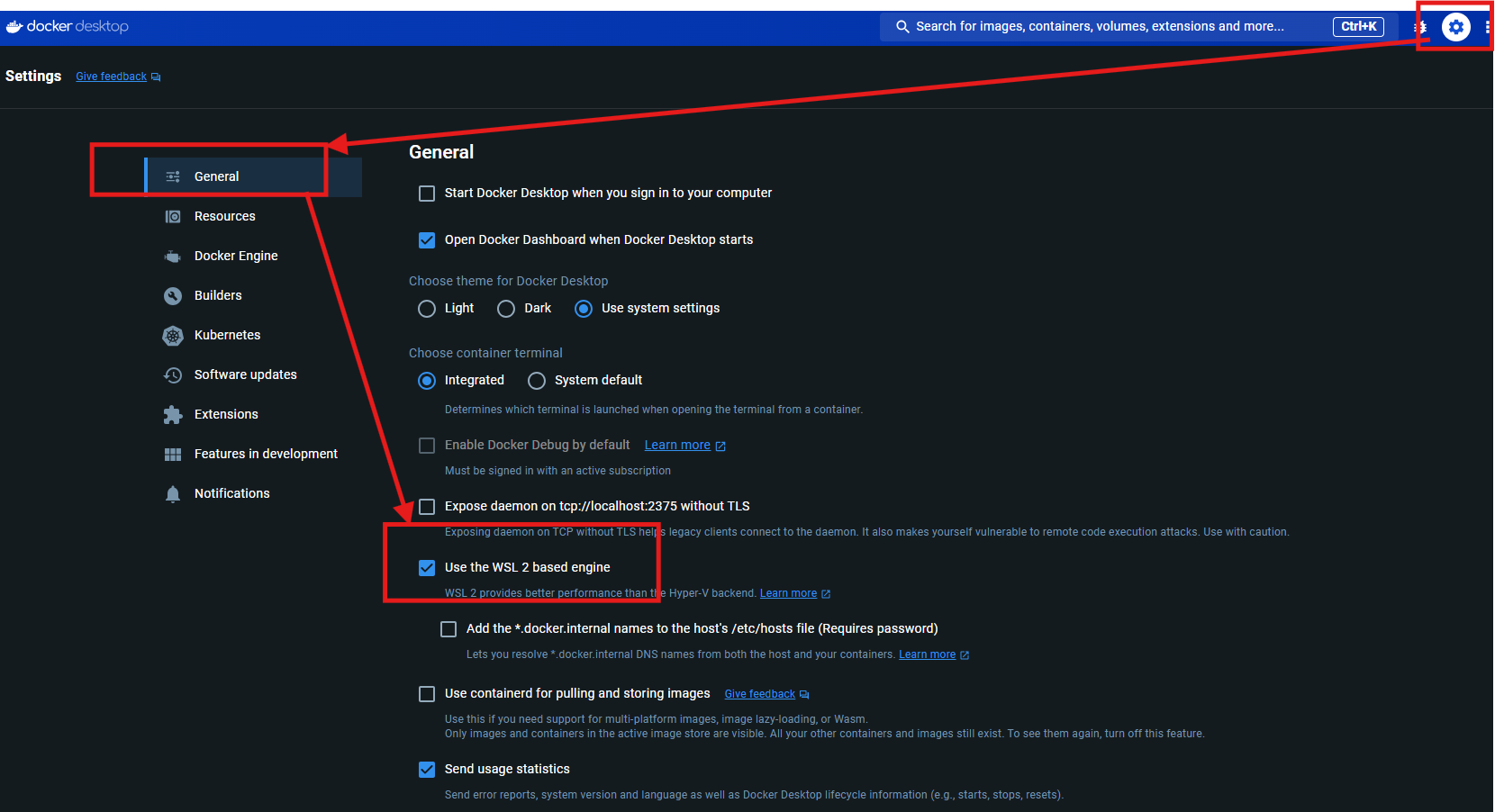Click Give feedback link beside Settings title
The height and width of the screenshot is (812, 1495).
click(x=111, y=77)
